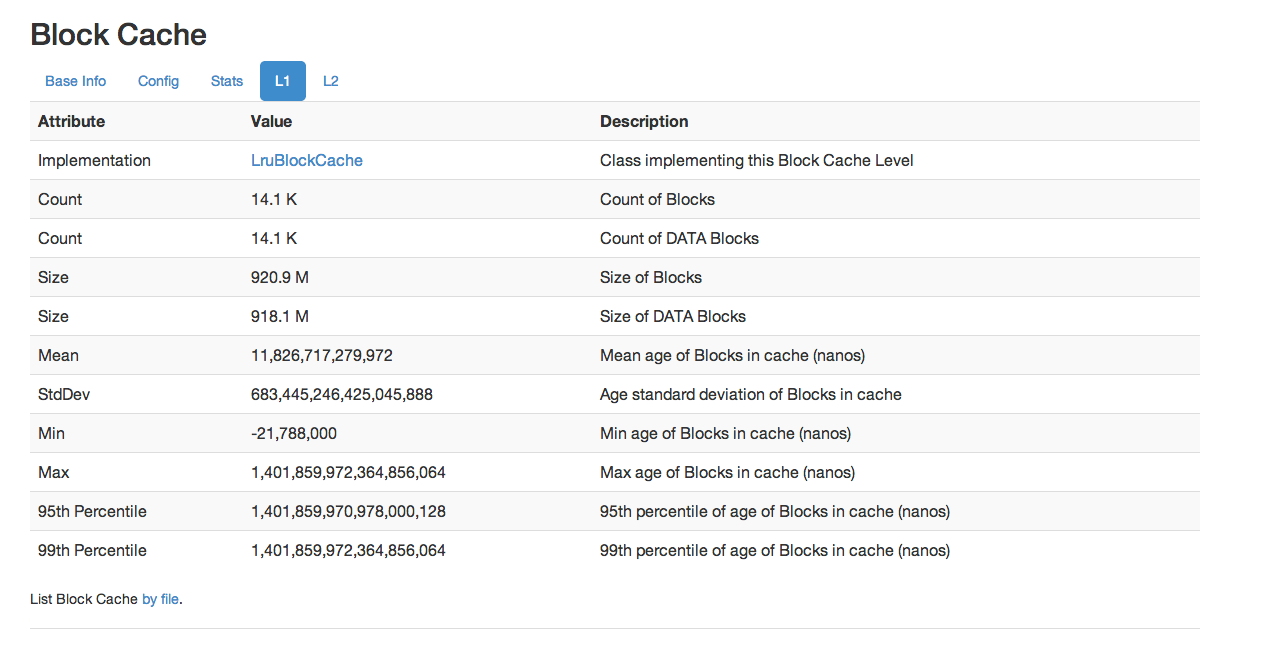Click the 918.1 M size value
The width and height of the screenshot is (1280, 657).
[x=279, y=316]
